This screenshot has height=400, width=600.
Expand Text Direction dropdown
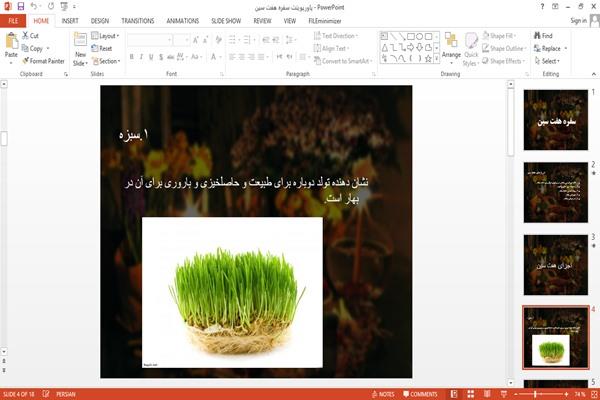click(x=336, y=36)
